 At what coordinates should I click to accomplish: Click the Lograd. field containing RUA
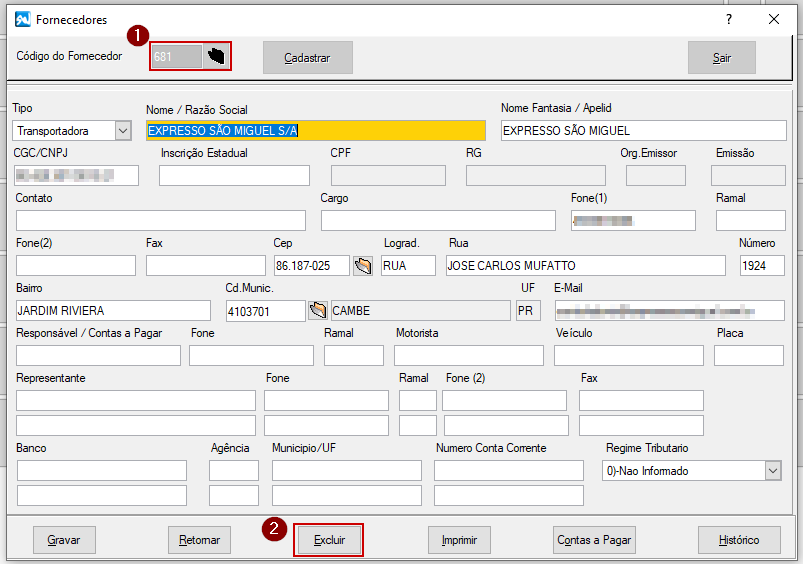click(408, 265)
